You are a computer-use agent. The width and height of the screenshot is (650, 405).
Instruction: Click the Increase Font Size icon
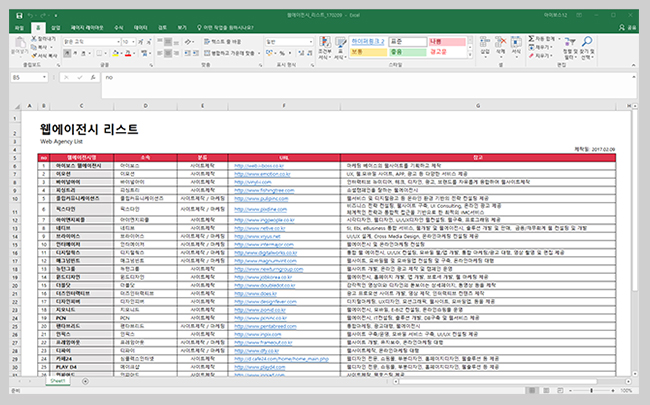tap(141, 42)
